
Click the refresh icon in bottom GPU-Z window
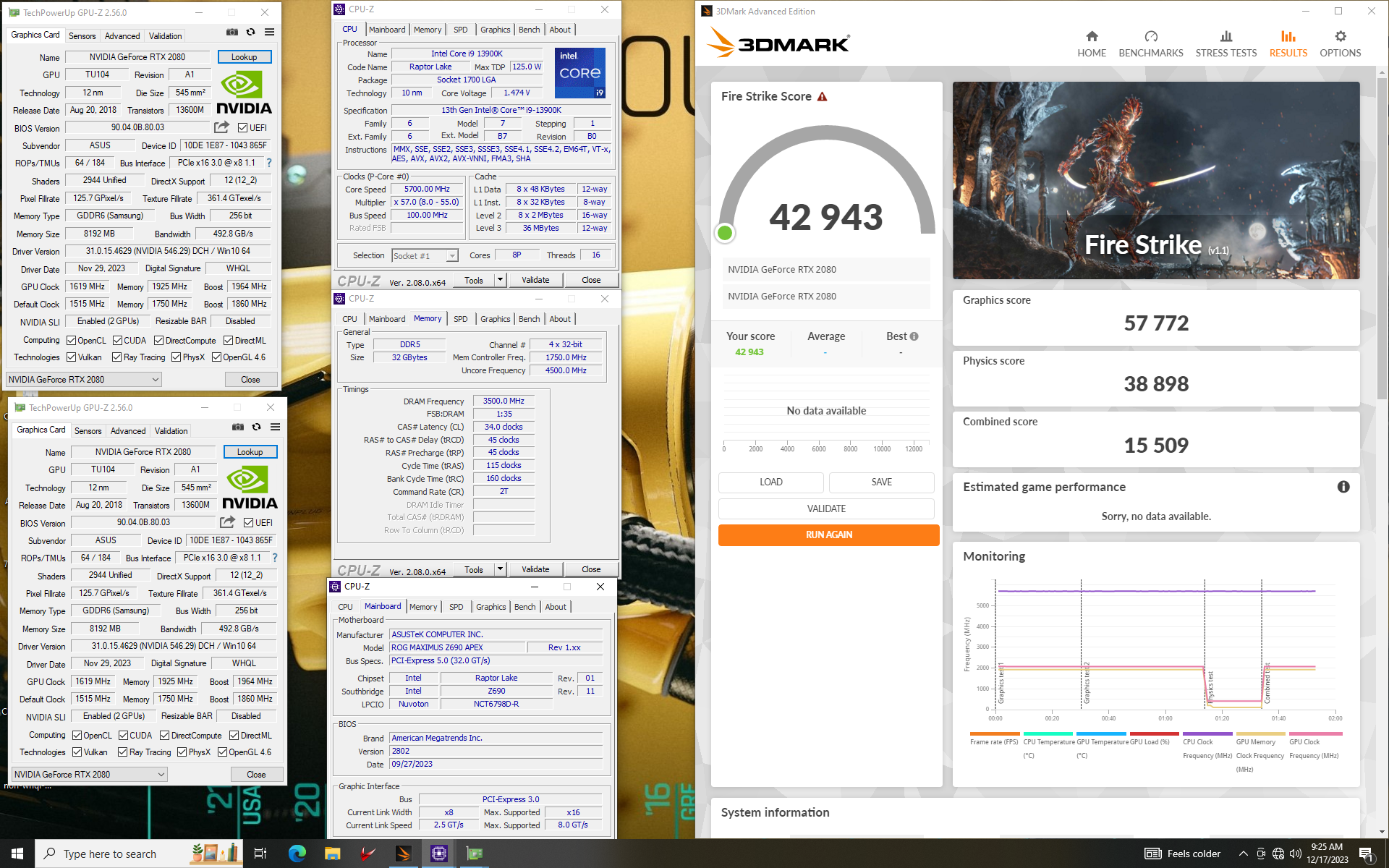coord(256,427)
